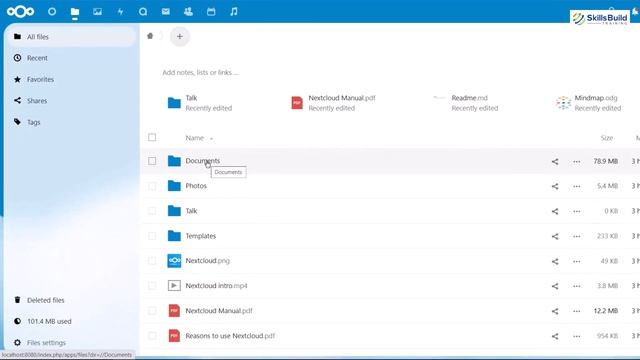The image size is (640, 360).
Task: Open more actions for Talk folder
Action: click(576, 211)
